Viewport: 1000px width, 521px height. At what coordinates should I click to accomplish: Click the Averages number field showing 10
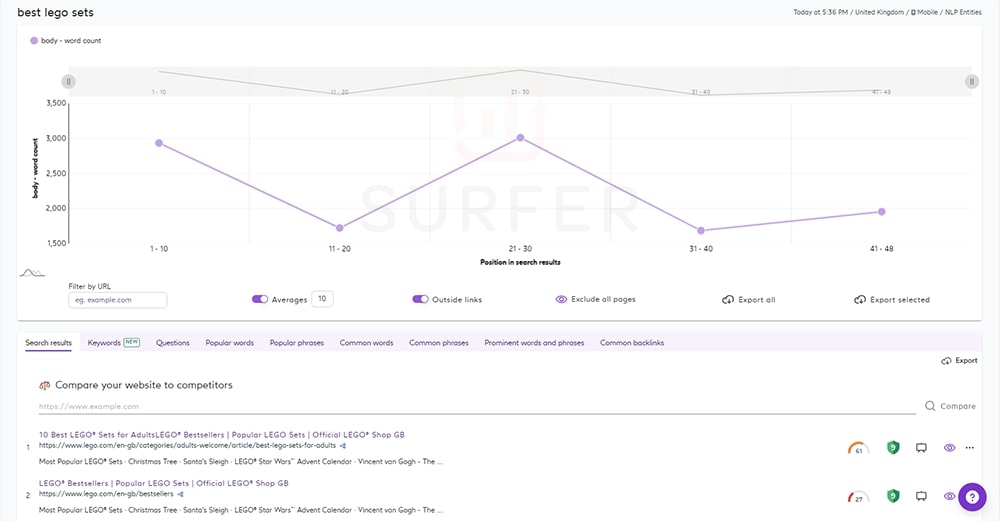click(322, 299)
